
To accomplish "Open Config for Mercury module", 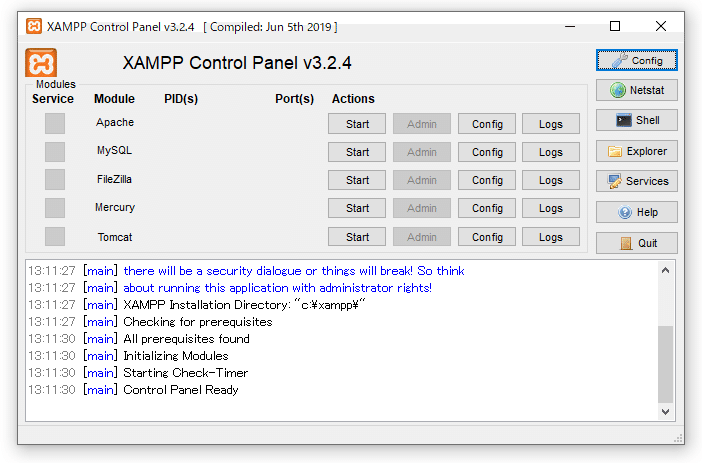I will pos(487,208).
